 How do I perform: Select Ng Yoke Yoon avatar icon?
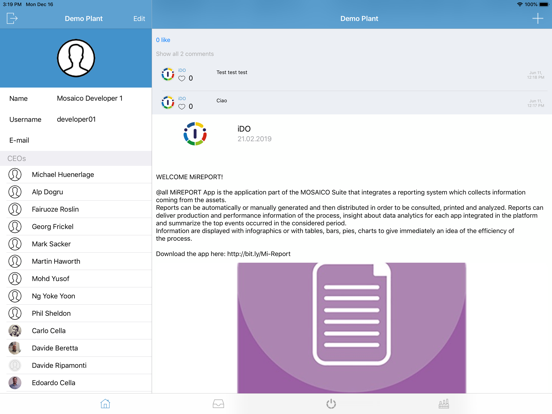point(15,296)
